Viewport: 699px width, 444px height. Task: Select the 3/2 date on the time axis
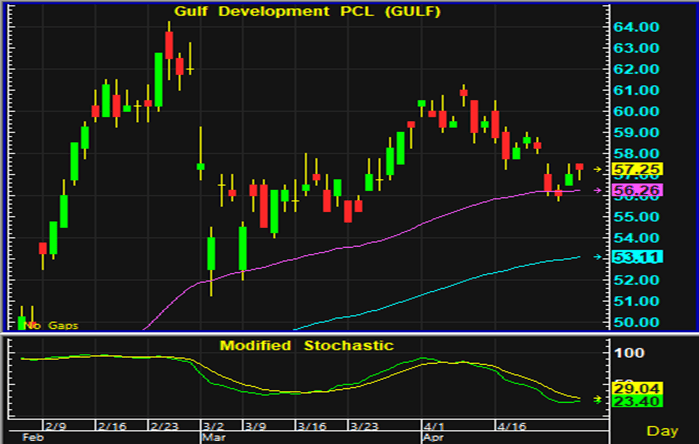[211, 423]
